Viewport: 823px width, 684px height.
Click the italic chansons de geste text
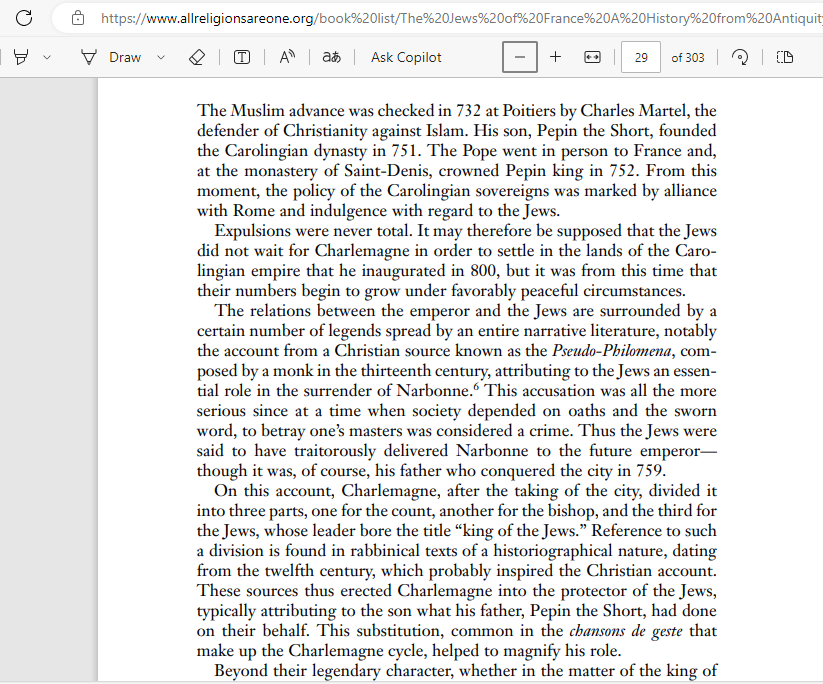point(626,631)
